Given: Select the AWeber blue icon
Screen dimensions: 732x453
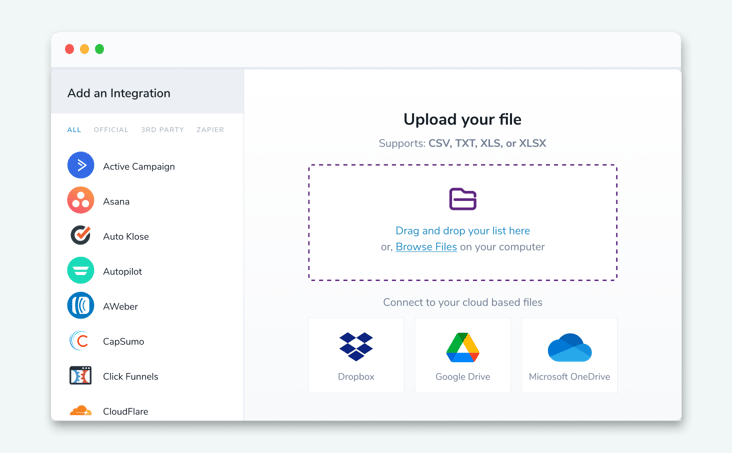Looking at the screenshot, I should coord(81,306).
